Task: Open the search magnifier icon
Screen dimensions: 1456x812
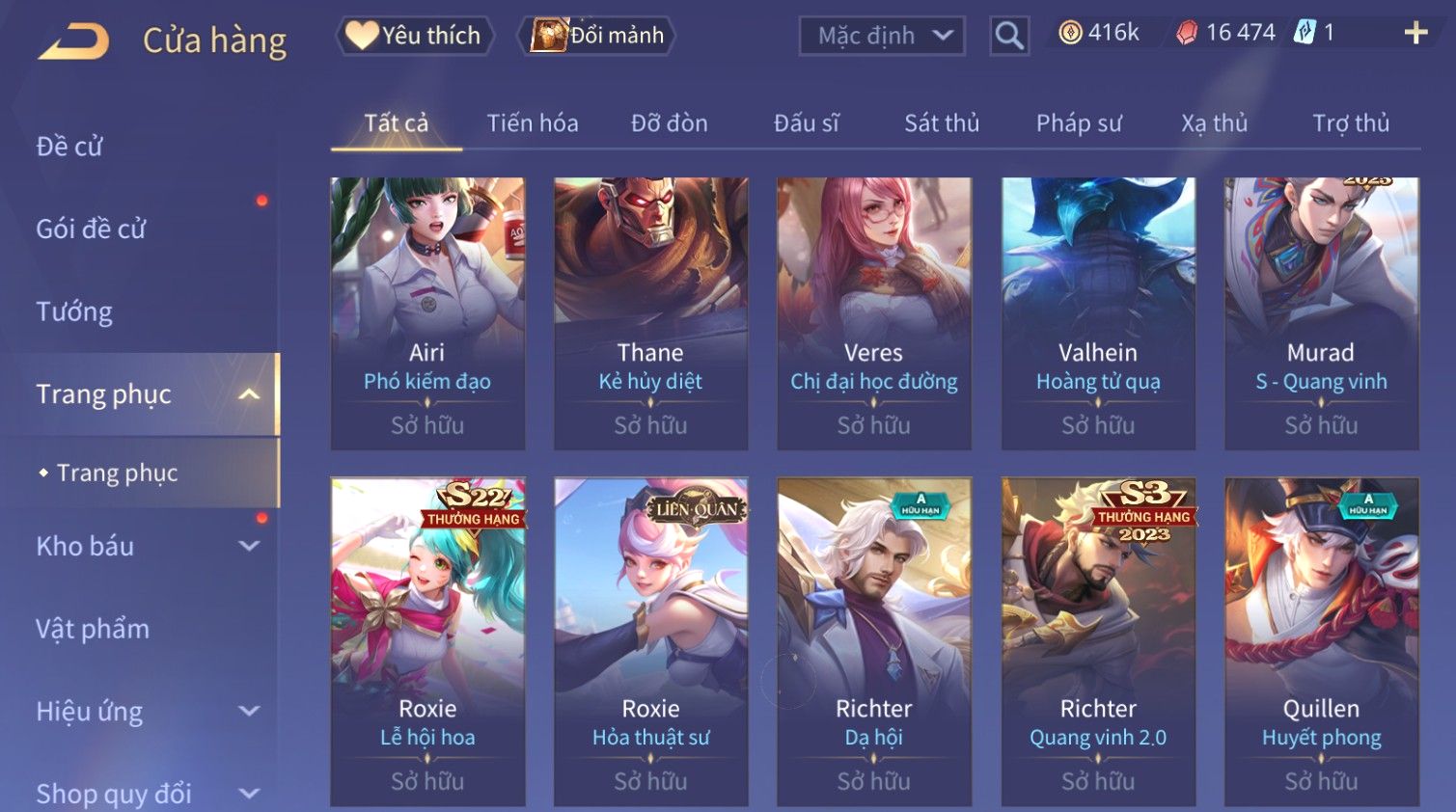Action: click(1009, 36)
